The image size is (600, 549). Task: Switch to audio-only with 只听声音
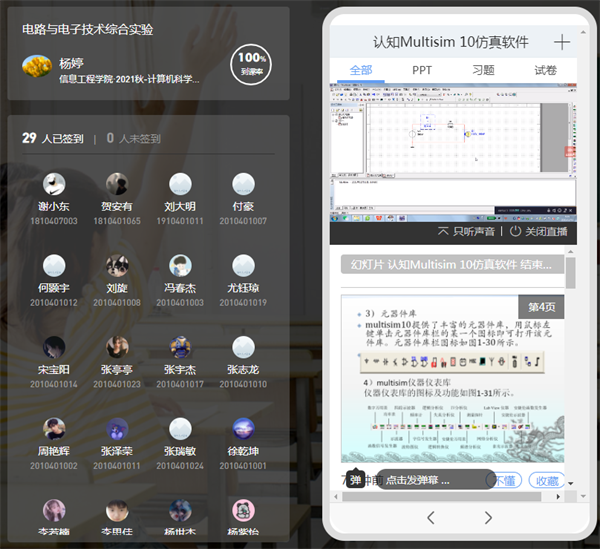pyautogui.click(x=466, y=231)
